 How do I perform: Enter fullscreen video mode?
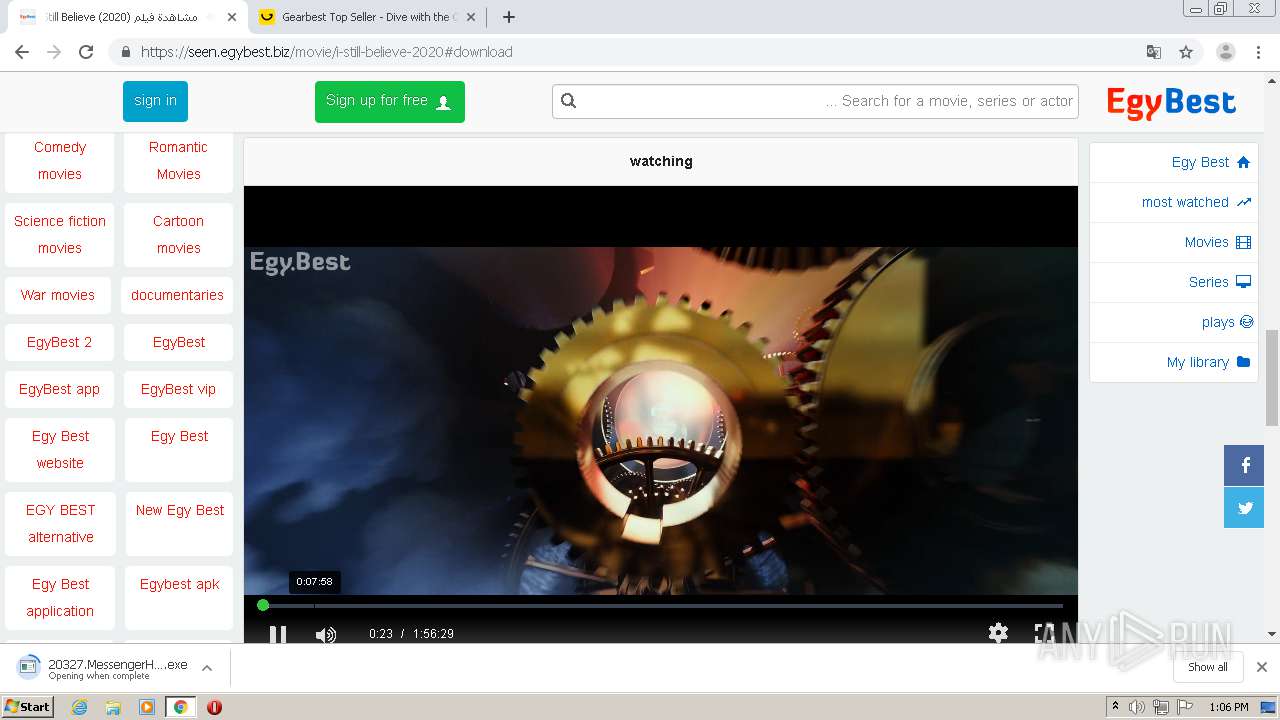tap(1044, 633)
